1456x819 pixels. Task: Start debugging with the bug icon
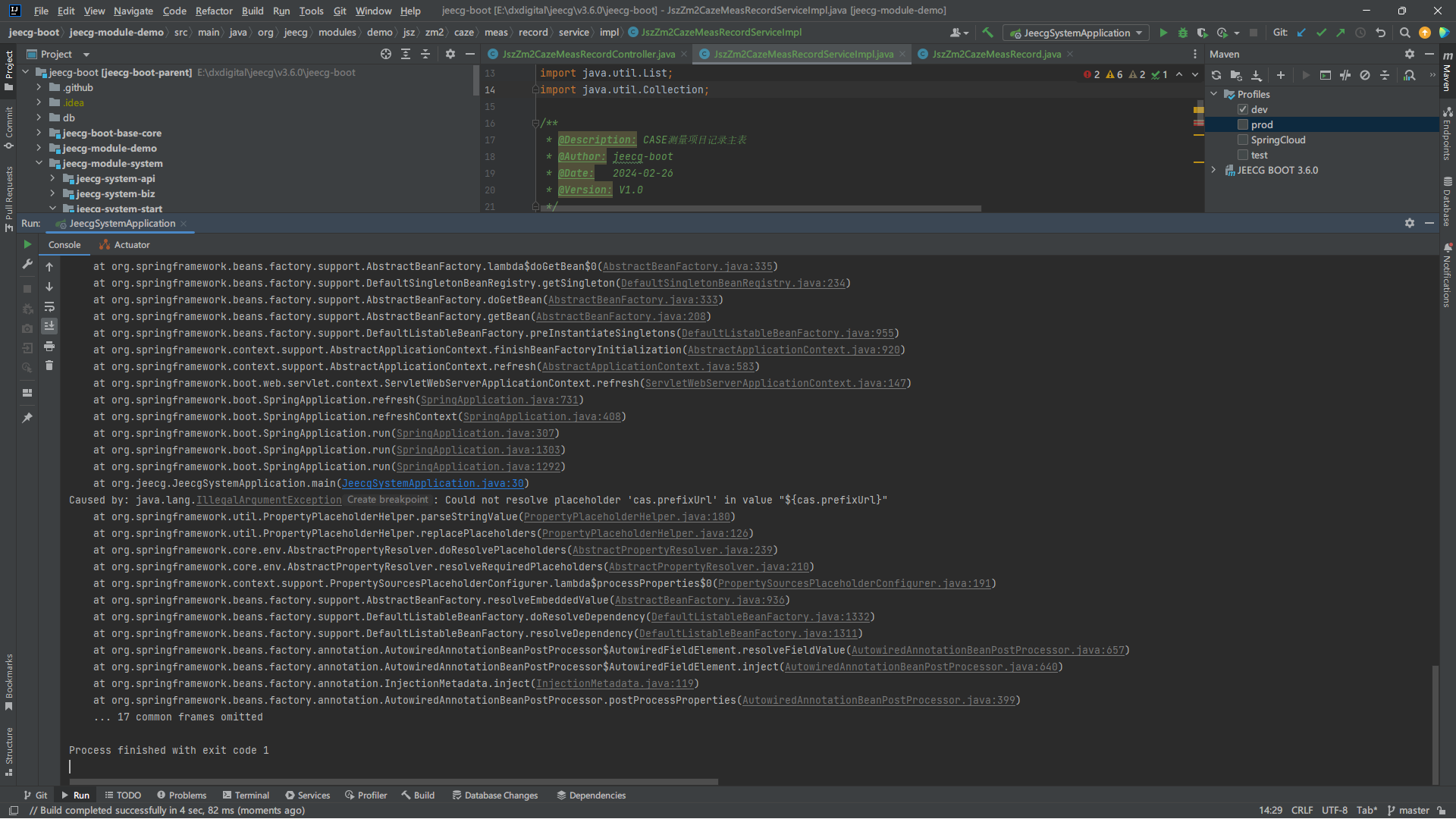tap(1183, 33)
